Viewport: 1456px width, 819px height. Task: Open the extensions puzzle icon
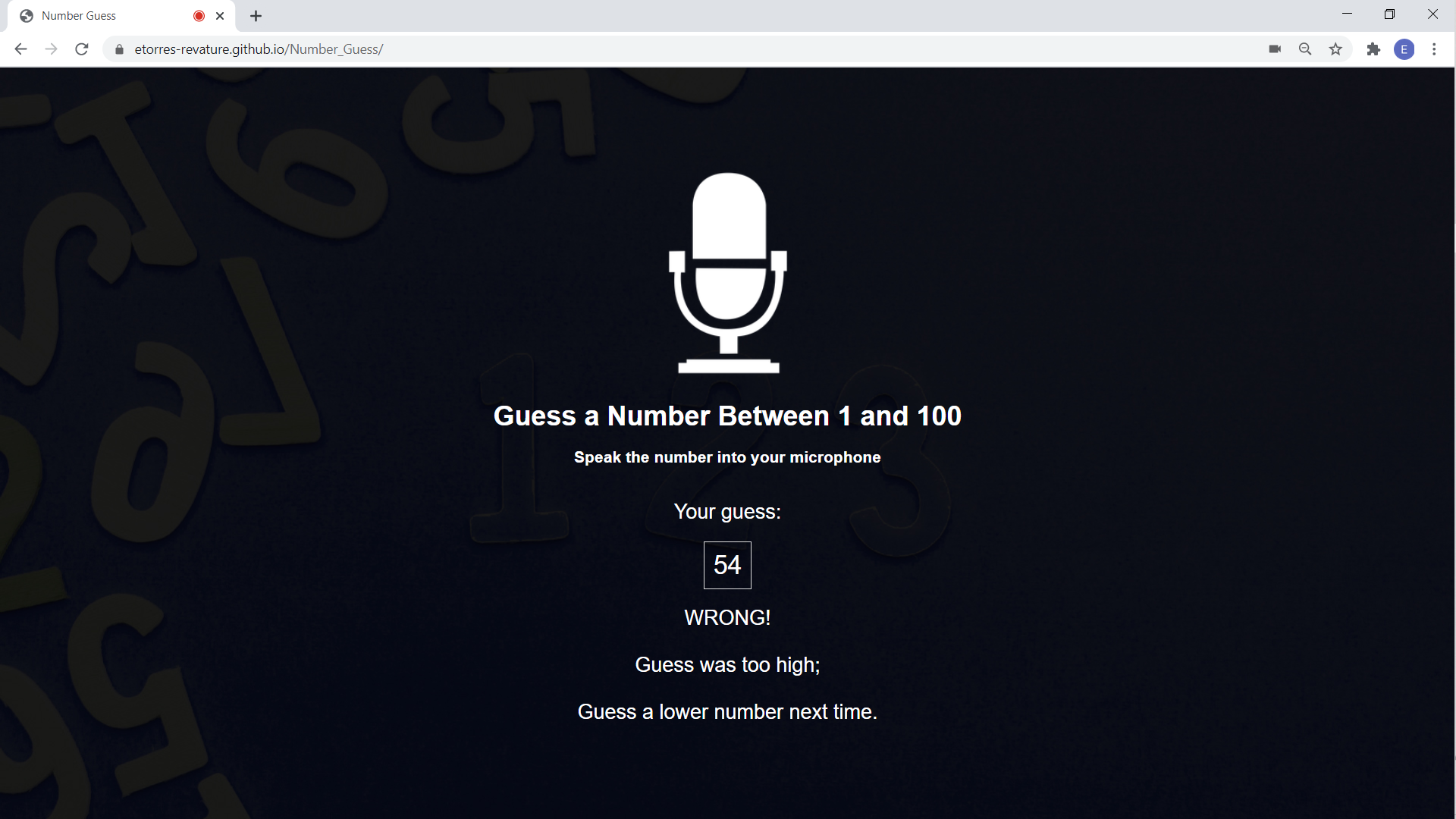click(x=1373, y=49)
